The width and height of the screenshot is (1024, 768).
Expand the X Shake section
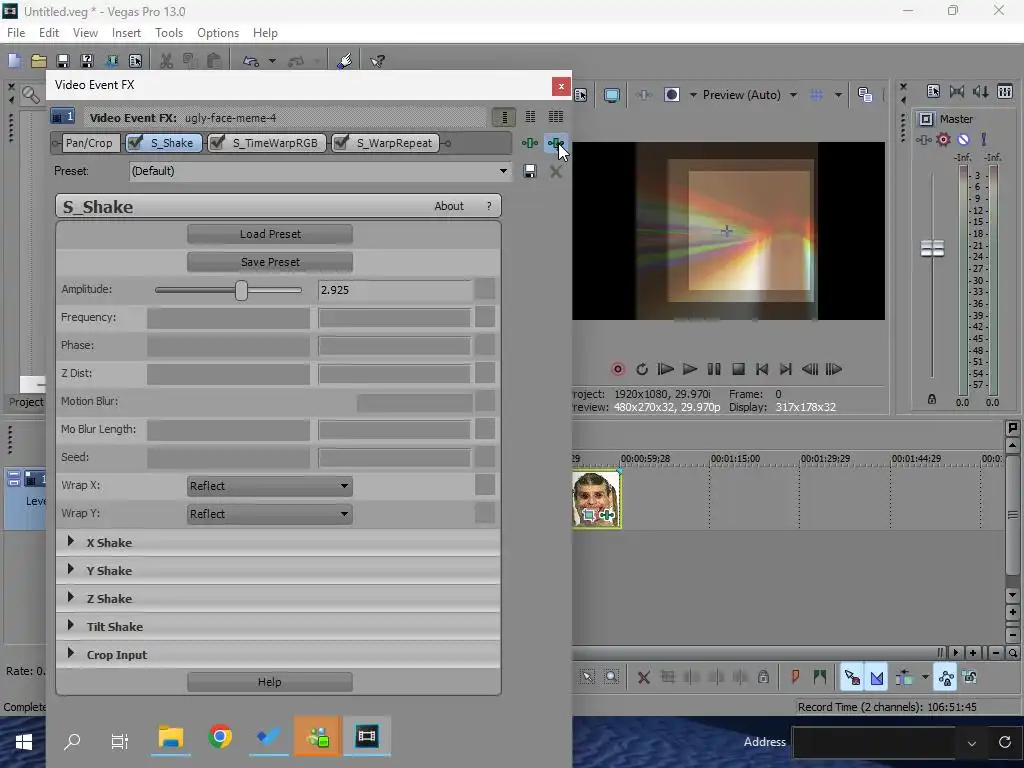(x=71, y=542)
